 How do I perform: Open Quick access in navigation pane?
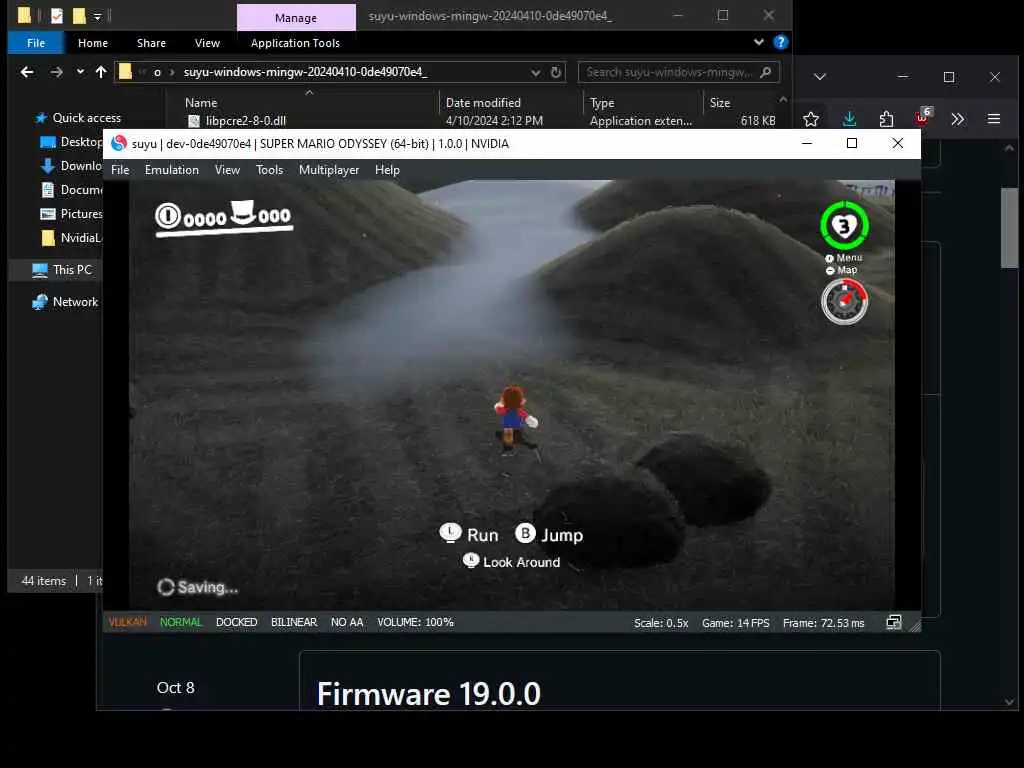(x=86, y=118)
